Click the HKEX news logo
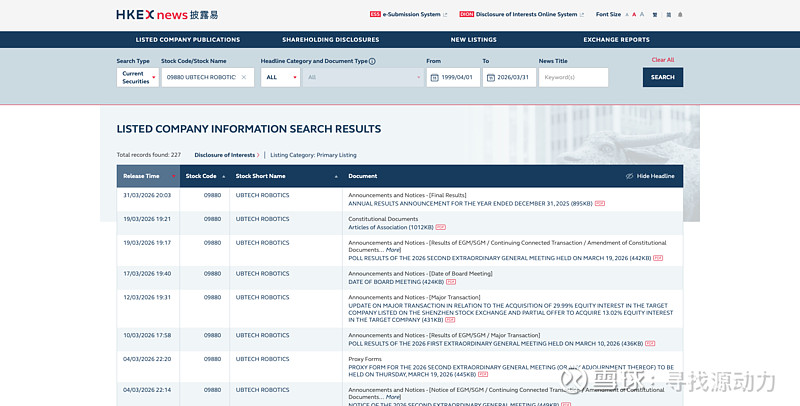800x406 pixels. click(167, 15)
